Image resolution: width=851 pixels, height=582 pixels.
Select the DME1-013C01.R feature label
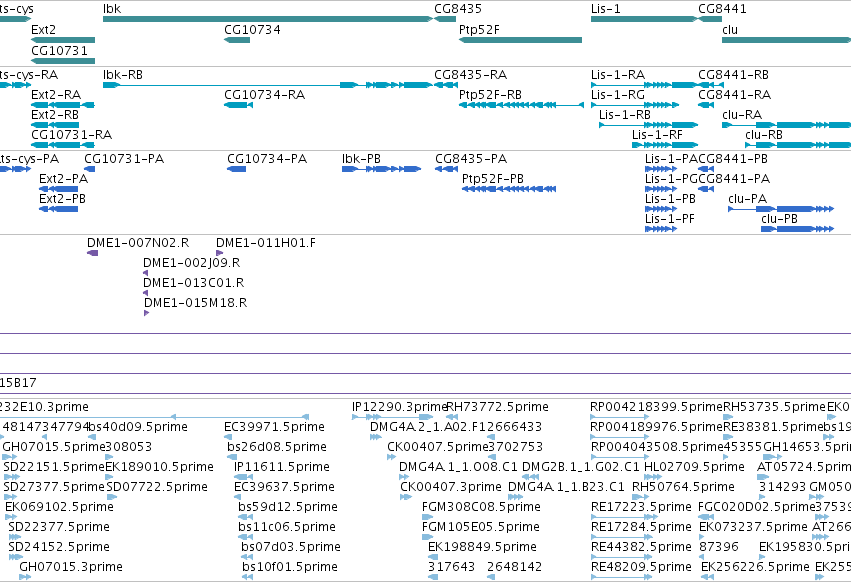click(194, 283)
